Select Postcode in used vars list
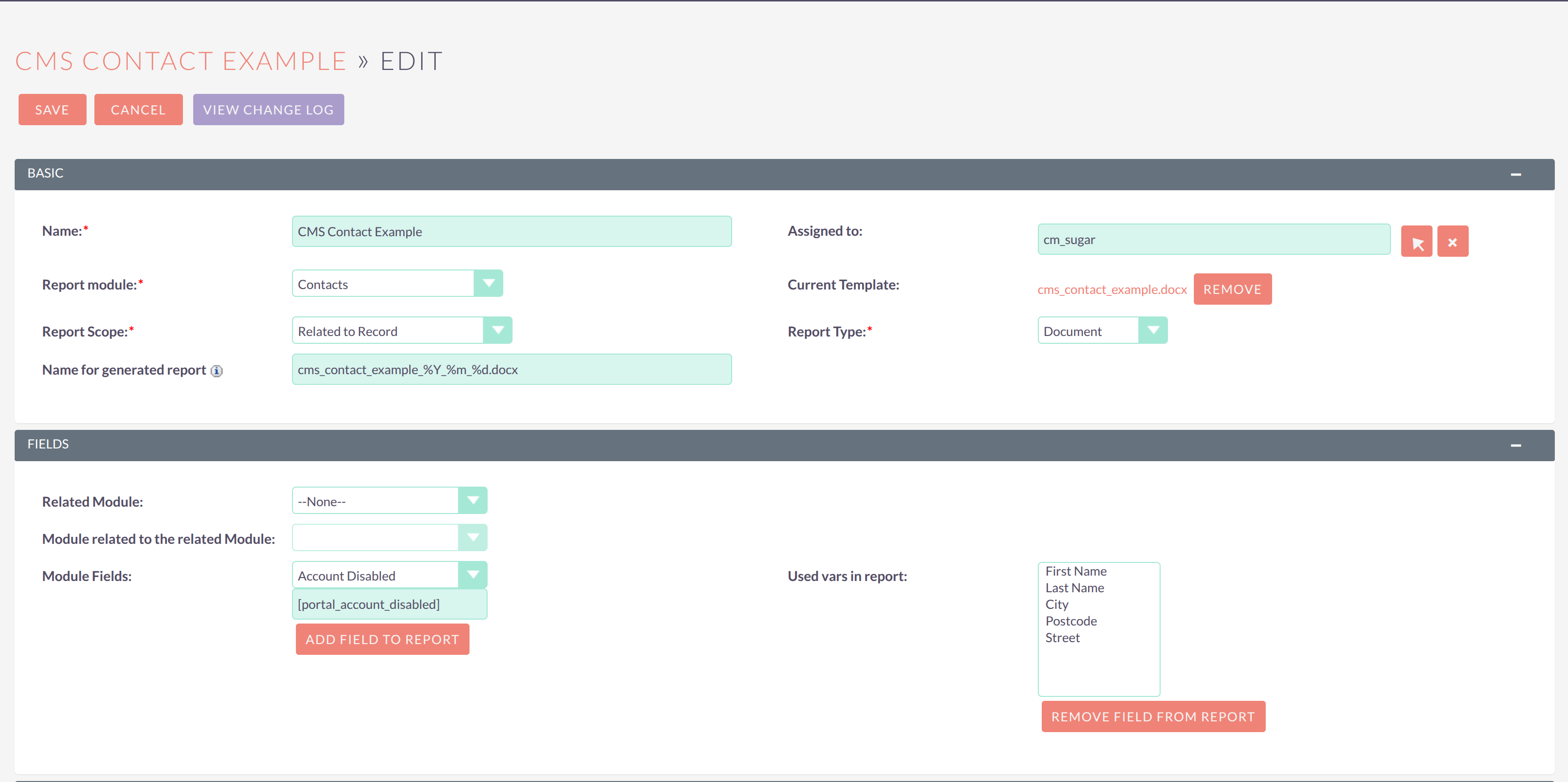This screenshot has height=782, width=1568. coord(1071,621)
